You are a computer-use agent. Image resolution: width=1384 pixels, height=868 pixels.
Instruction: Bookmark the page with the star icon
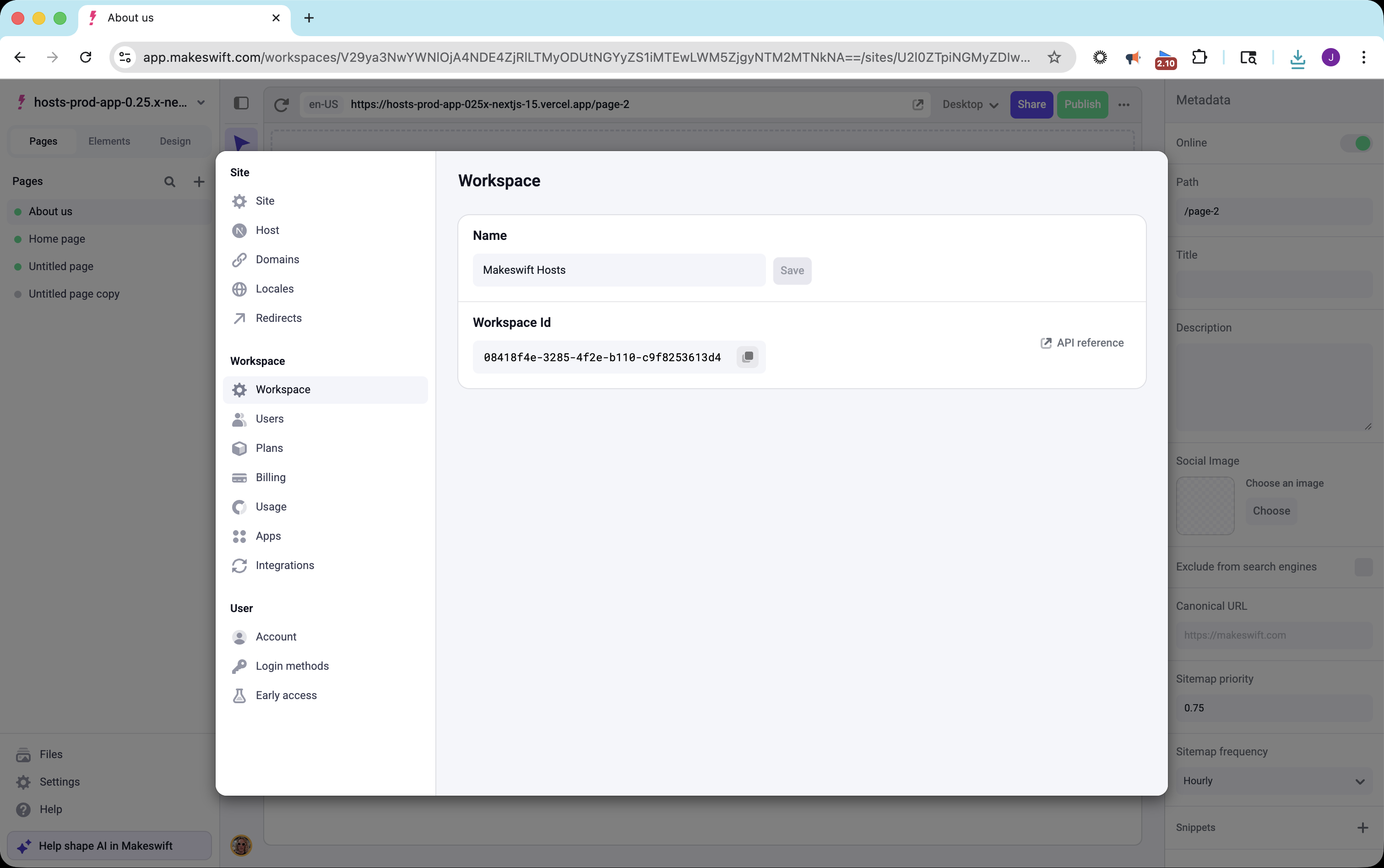pyautogui.click(x=1054, y=57)
